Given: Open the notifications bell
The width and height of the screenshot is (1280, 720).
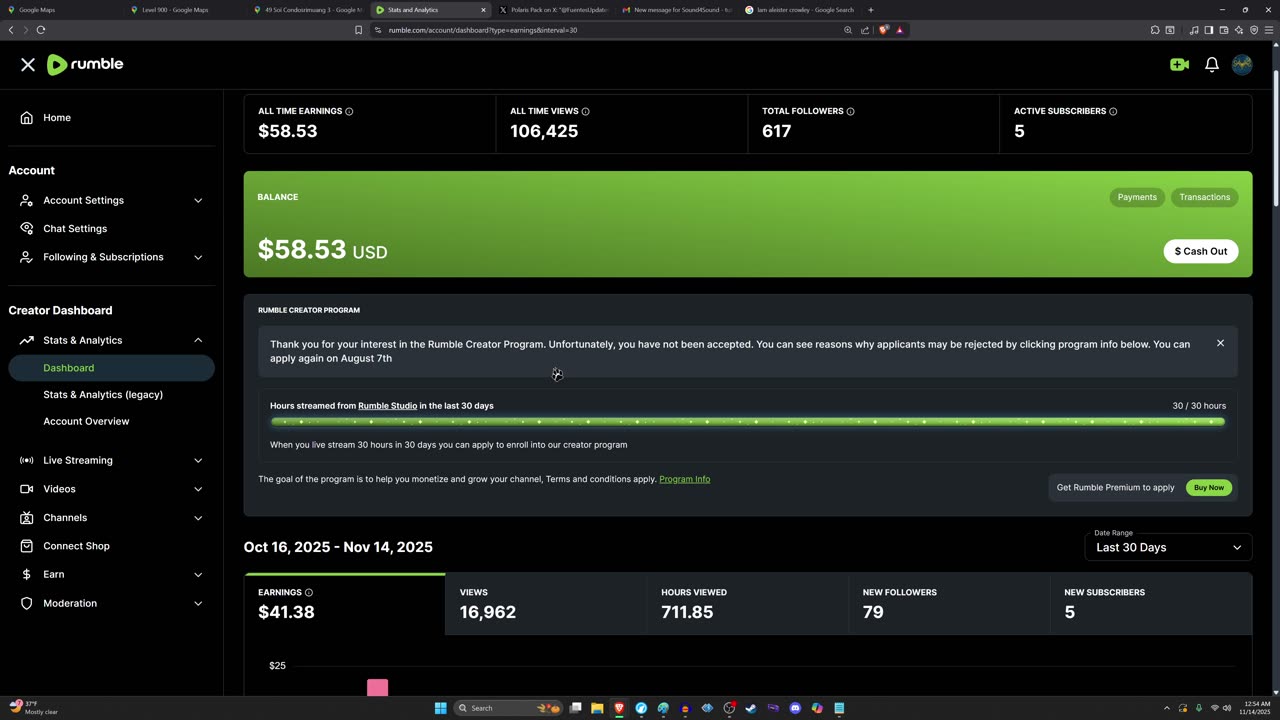Looking at the screenshot, I should 1212,64.
